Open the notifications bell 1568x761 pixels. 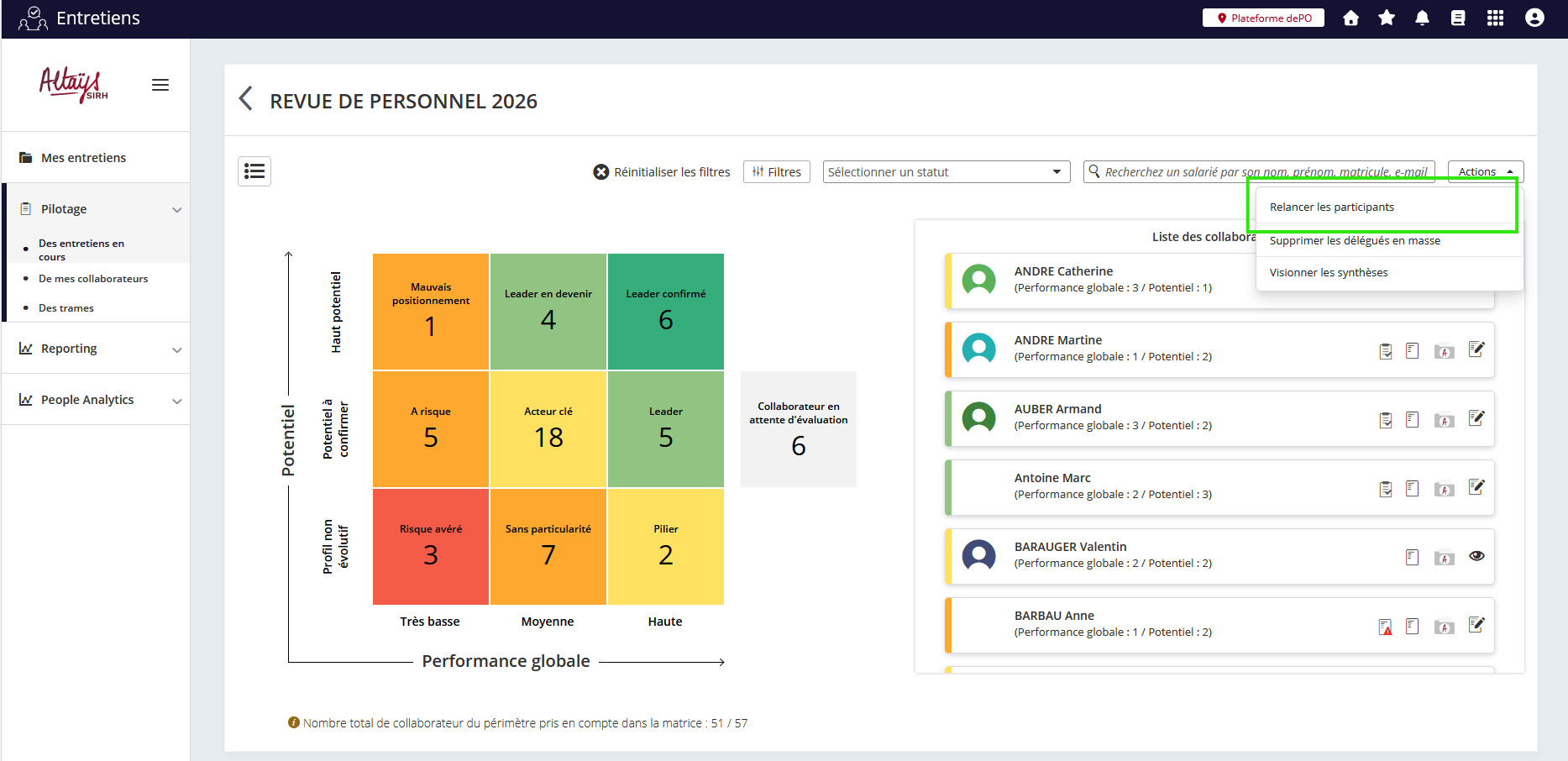pos(1422,18)
